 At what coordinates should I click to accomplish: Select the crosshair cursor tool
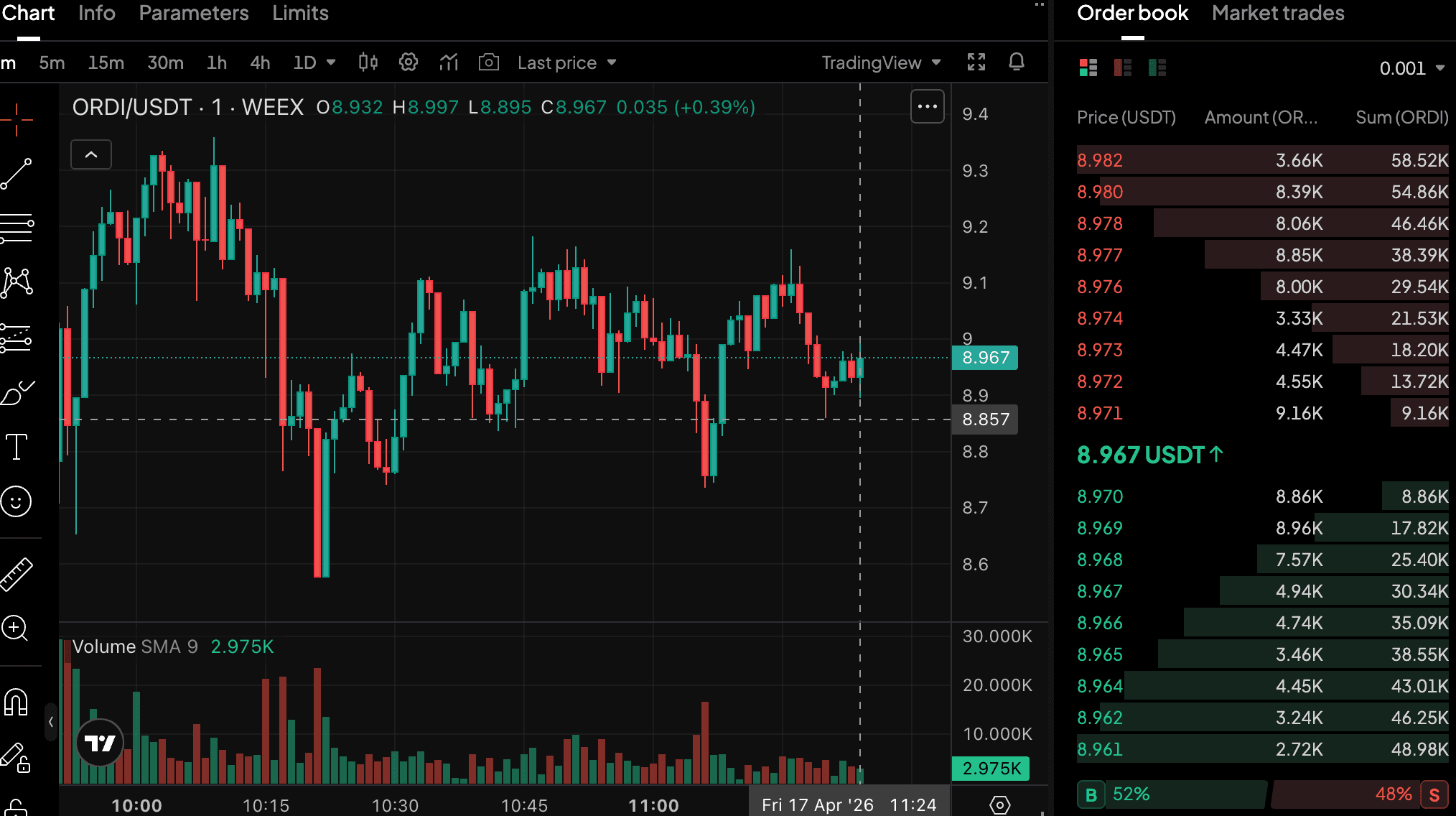16,119
